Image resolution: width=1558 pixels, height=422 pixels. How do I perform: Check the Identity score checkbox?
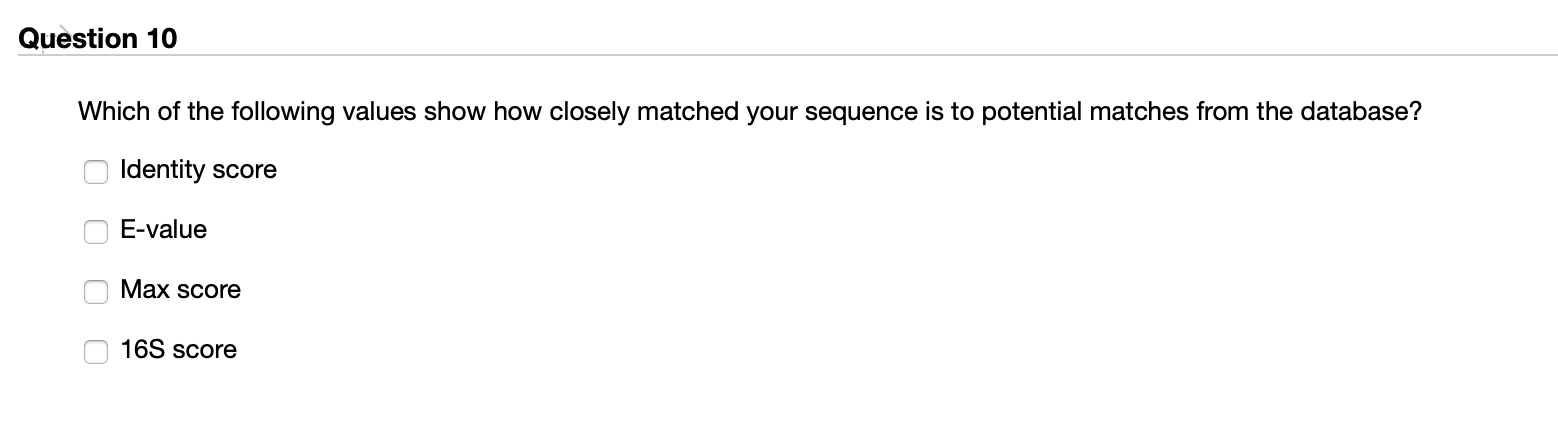95,172
